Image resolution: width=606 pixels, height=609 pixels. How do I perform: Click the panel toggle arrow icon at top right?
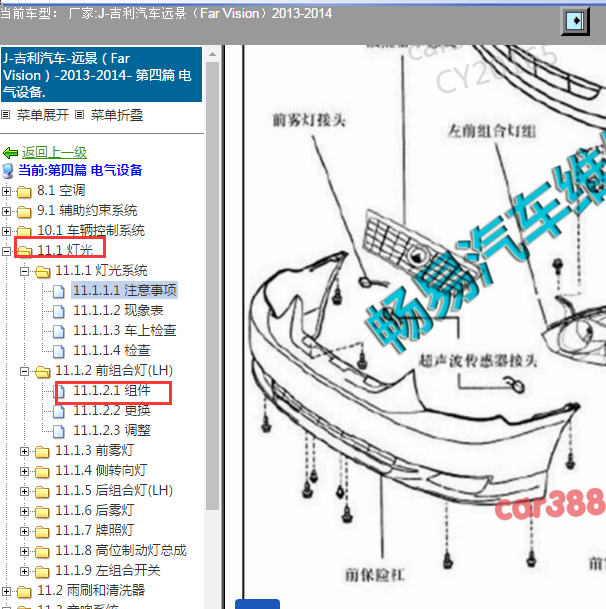[575, 21]
